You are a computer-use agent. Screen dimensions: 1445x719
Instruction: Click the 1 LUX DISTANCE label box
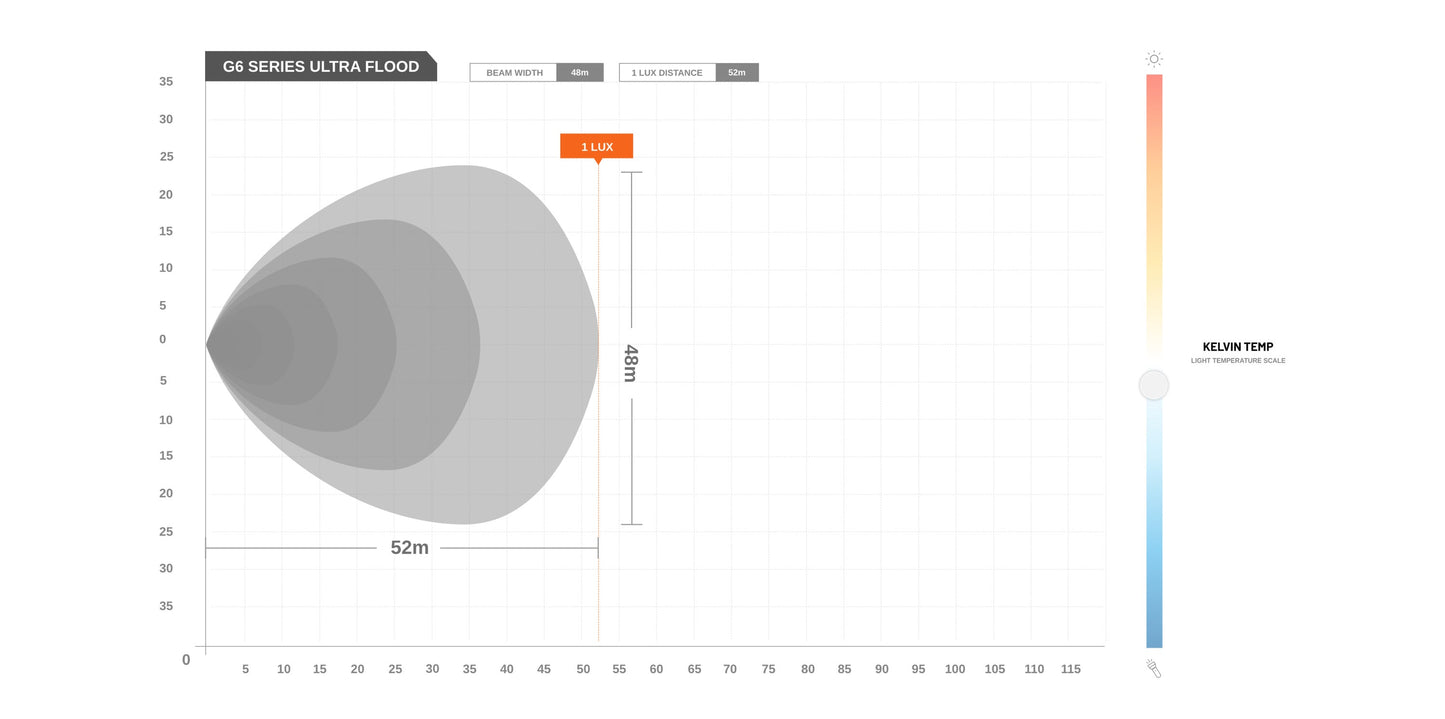tap(667, 73)
